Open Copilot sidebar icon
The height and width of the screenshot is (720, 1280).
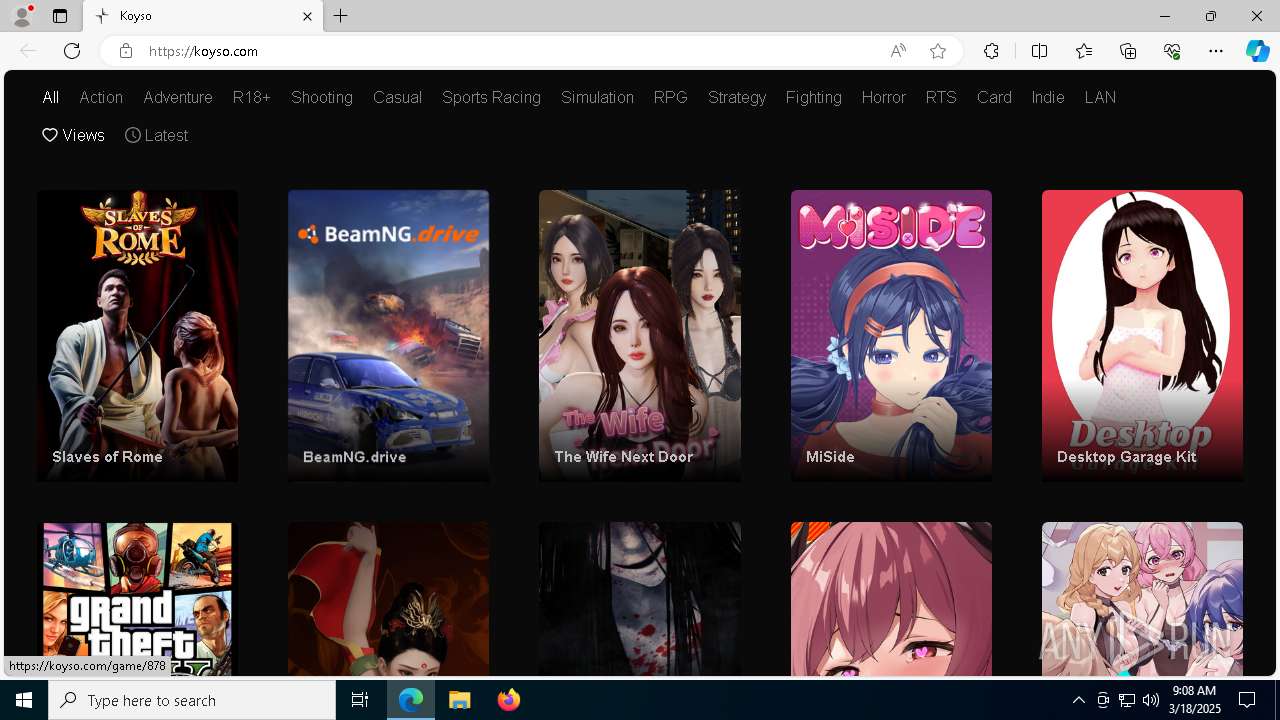[x=1257, y=51]
